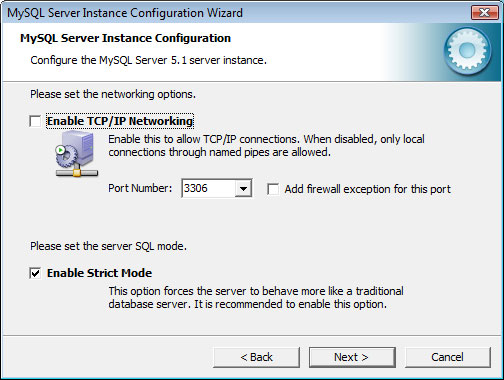The height and width of the screenshot is (380, 504).
Task: Click the wizard window title bar text
Action: [x=125, y=13]
